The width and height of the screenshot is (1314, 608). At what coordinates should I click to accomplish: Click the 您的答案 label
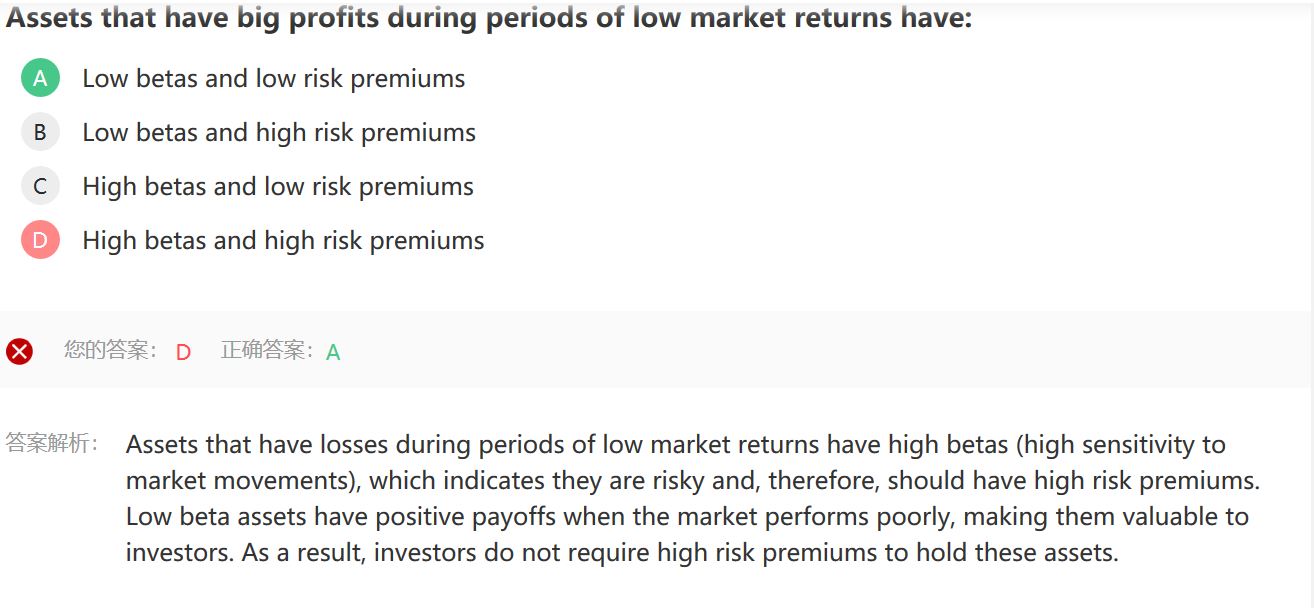click(x=111, y=350)
